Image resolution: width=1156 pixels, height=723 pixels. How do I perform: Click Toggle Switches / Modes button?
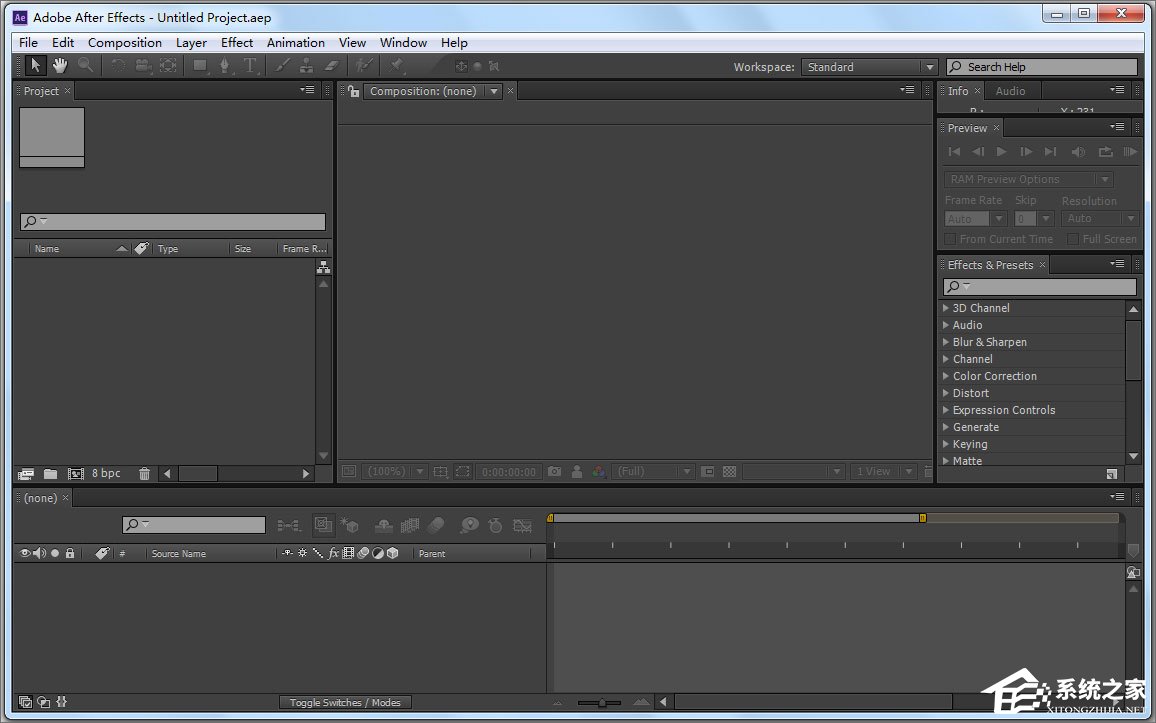point(345,702)
